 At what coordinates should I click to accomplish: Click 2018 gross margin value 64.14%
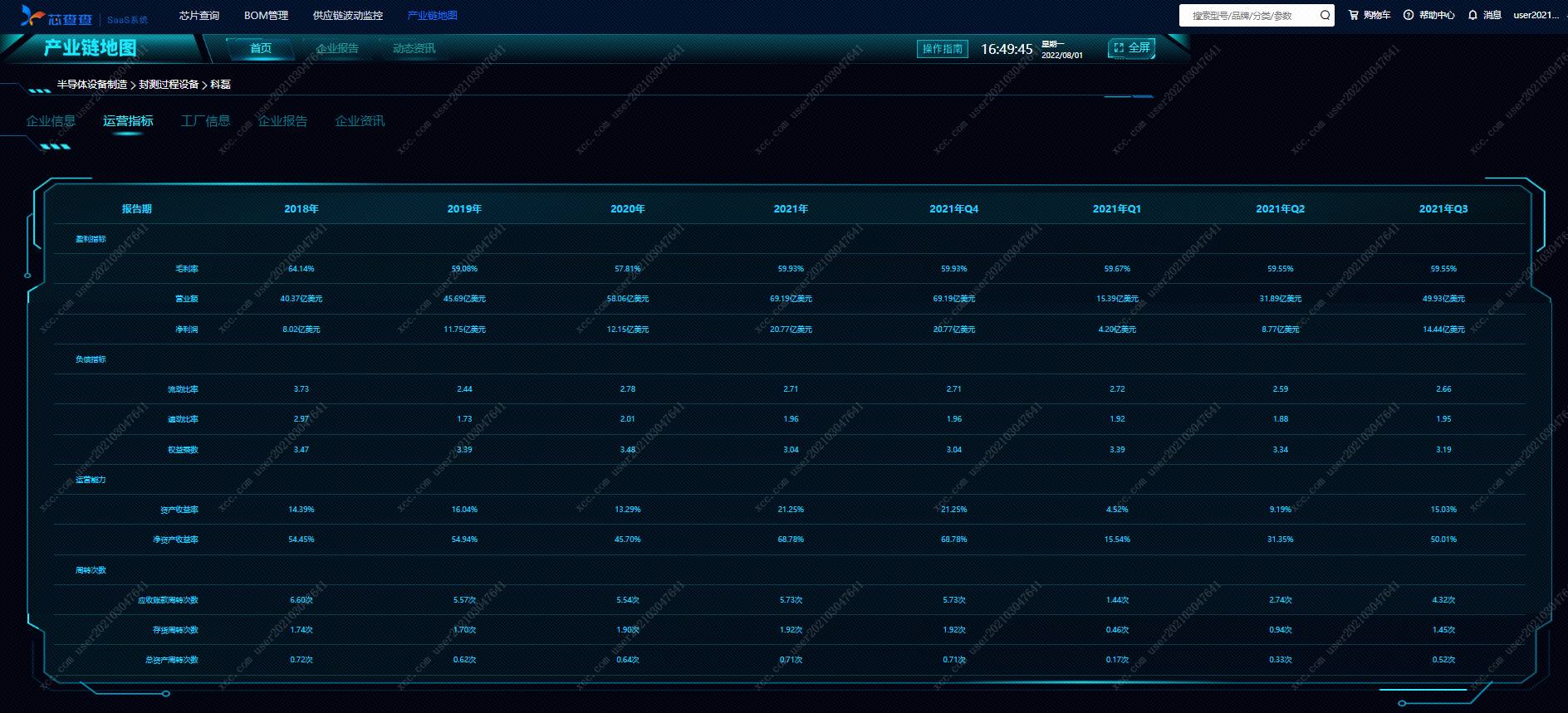click(301, 269)
